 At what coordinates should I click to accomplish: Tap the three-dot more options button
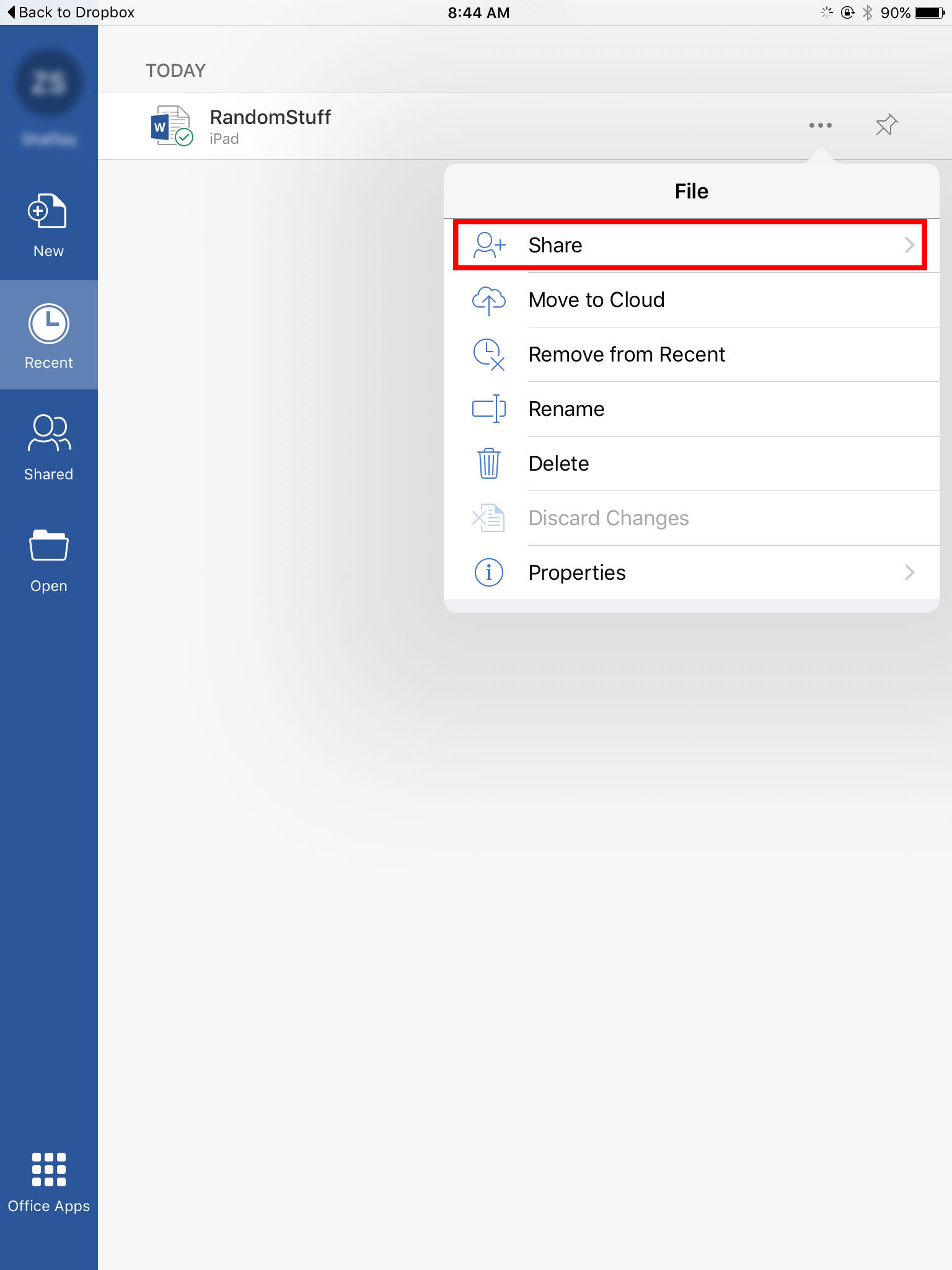click(x=820, y=125)
